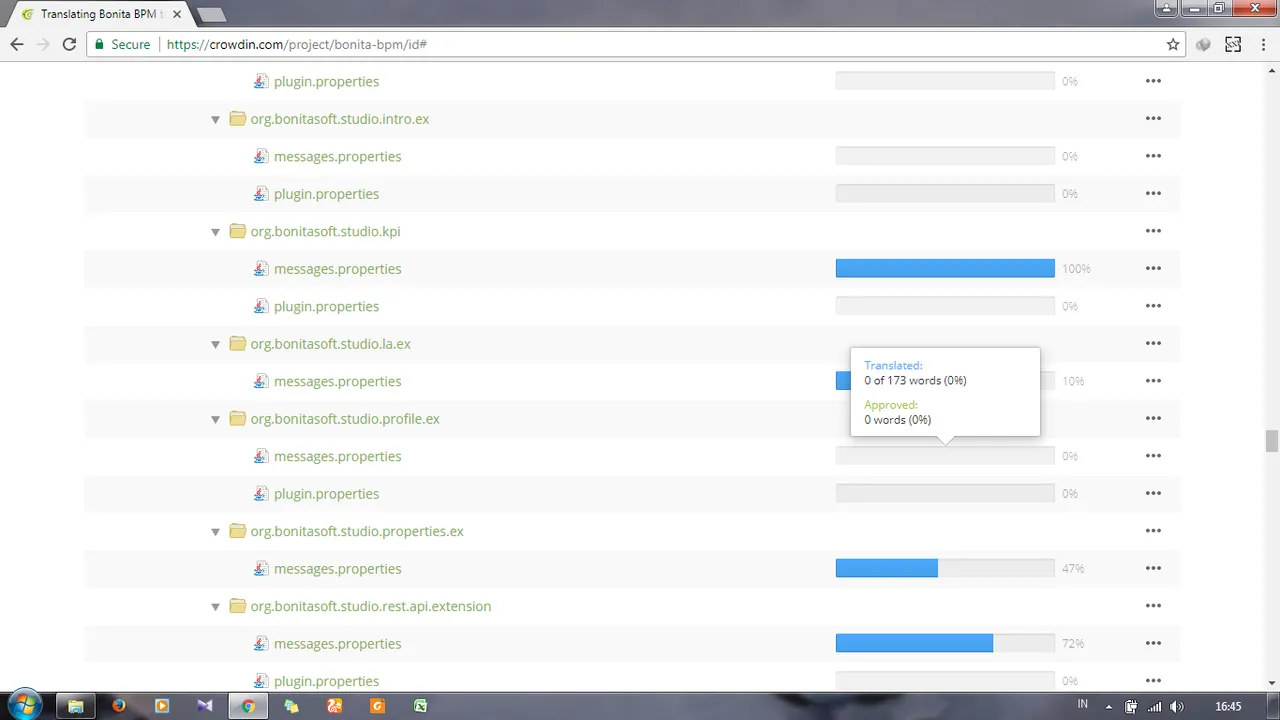Click the folder icon of org.bonitasoft.studio.kpi
This screenshot has width=1280, height=720.
(237, 231)
